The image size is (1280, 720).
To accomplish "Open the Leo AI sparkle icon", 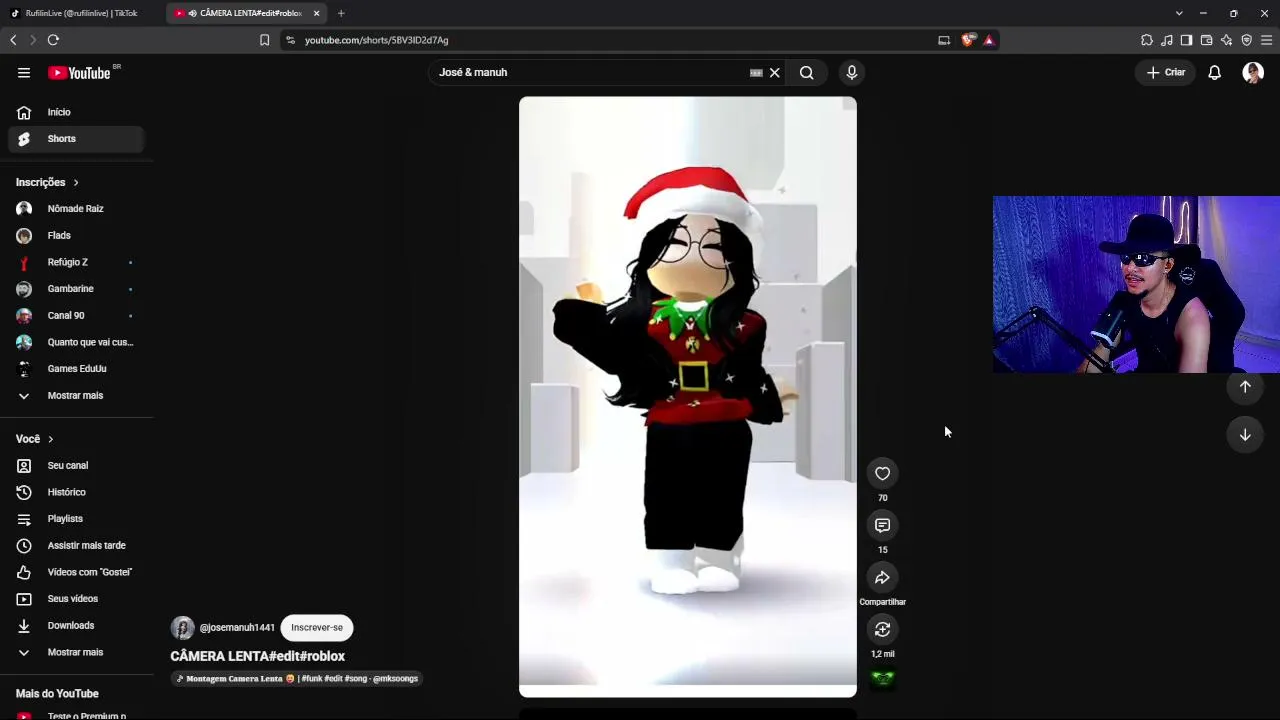I will pos(1226,40).
